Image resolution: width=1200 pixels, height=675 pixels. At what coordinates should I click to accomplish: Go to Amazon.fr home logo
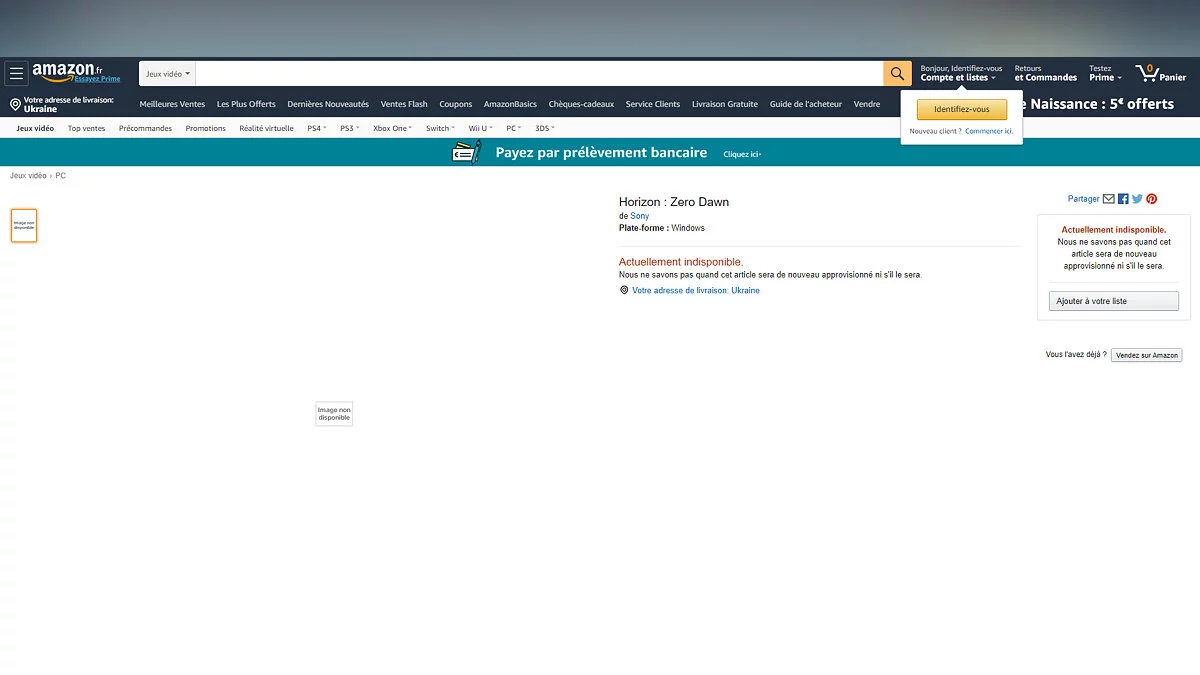pos(67,70)
